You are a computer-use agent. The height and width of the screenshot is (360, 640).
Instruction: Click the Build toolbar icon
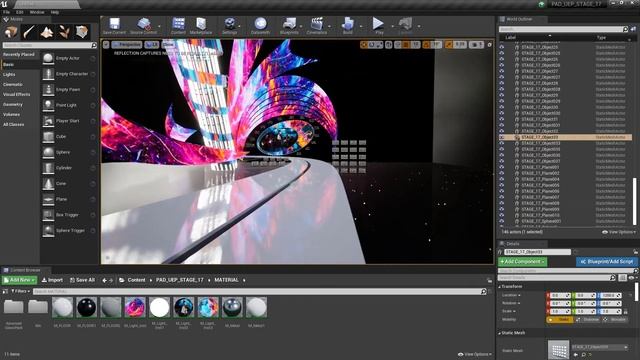click(348, 26)
